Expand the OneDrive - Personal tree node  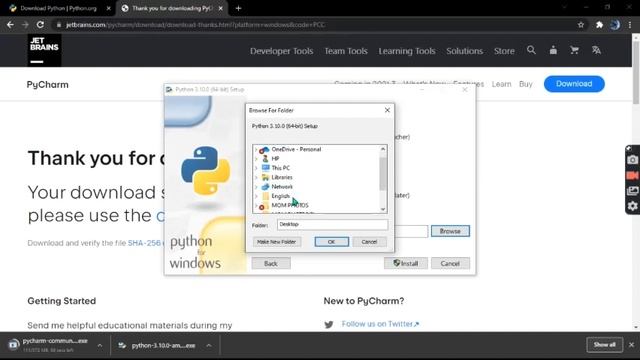click(x=256, y=150)
